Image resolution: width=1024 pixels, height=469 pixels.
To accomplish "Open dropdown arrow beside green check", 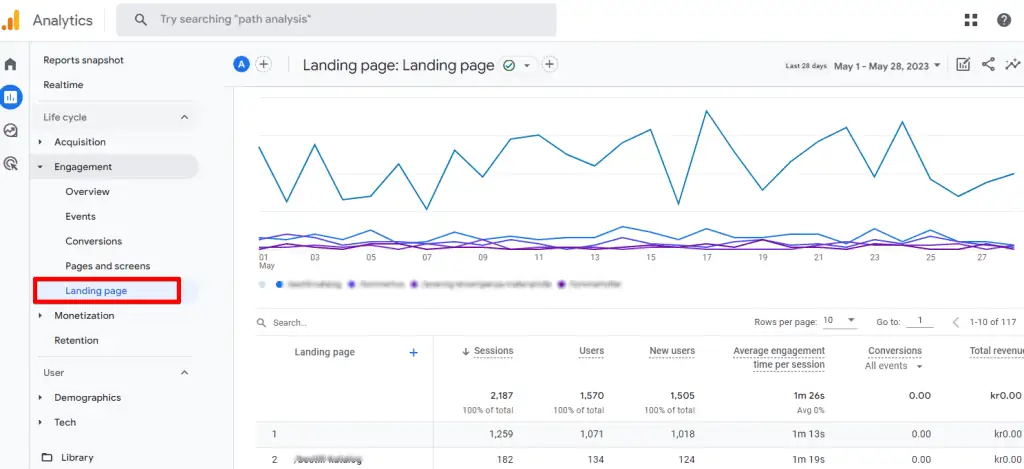I will coord(526,66).
